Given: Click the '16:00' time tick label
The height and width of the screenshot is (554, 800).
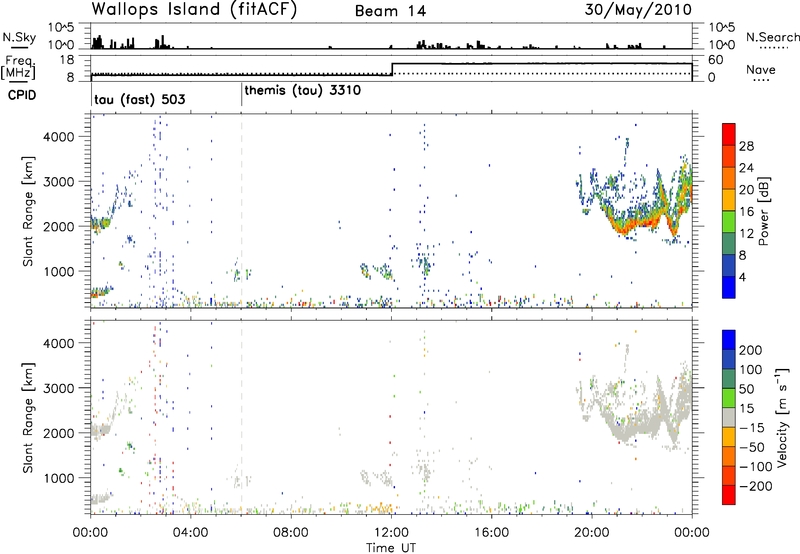Looking at the screenshot, I should click(491, 533).
